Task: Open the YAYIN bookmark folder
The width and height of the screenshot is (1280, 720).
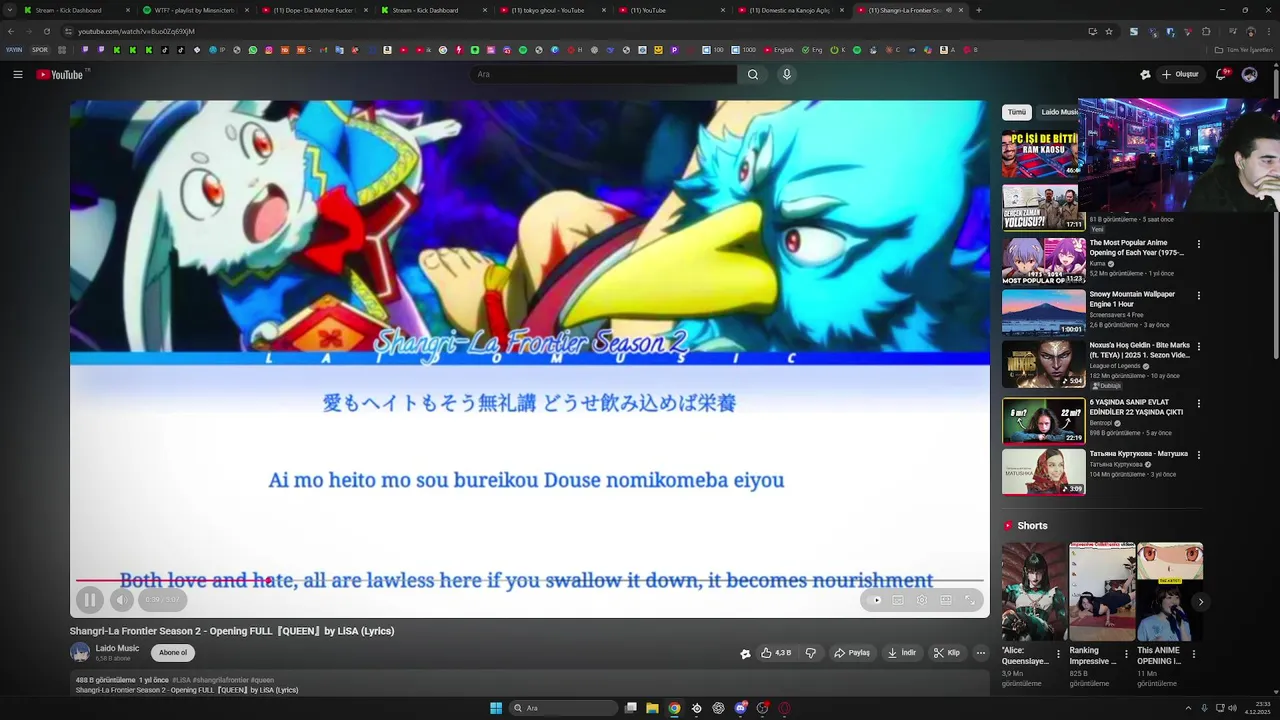Action: point(14,49)
